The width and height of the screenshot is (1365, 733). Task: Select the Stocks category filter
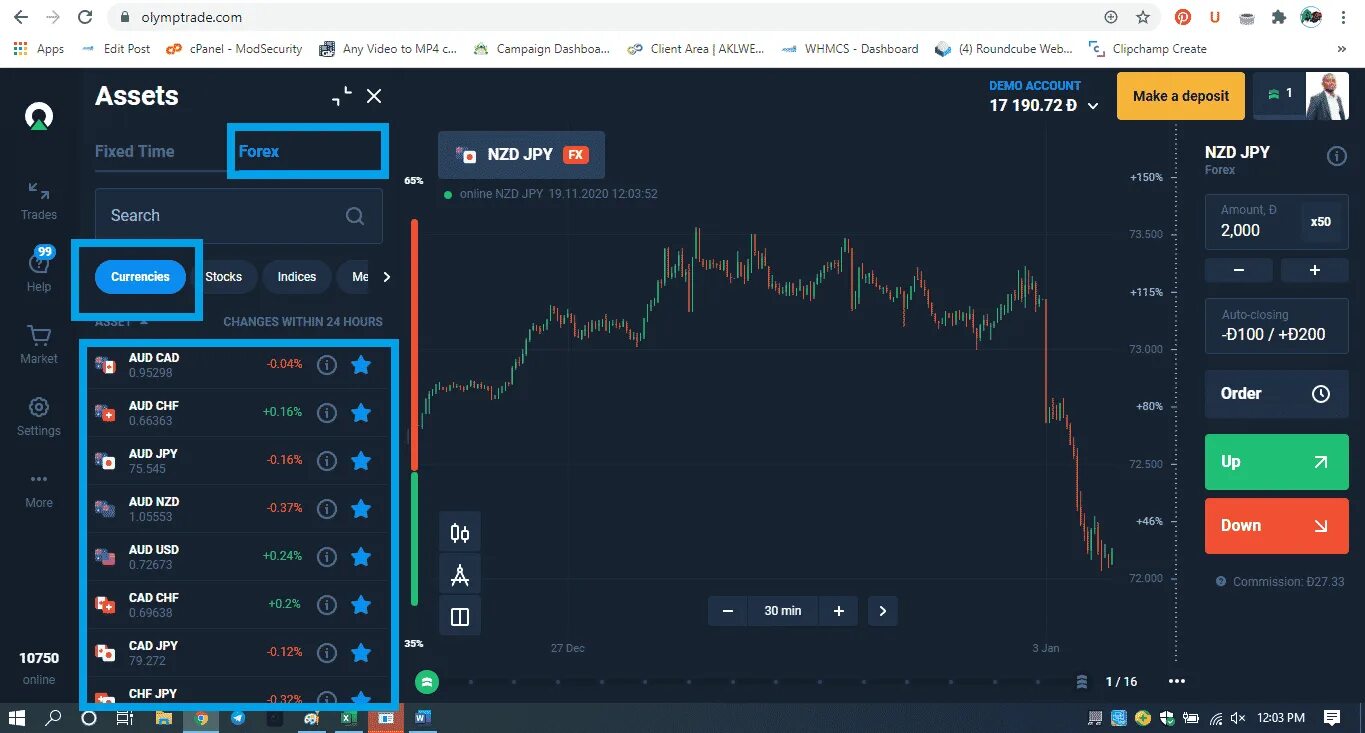(224, 277)
